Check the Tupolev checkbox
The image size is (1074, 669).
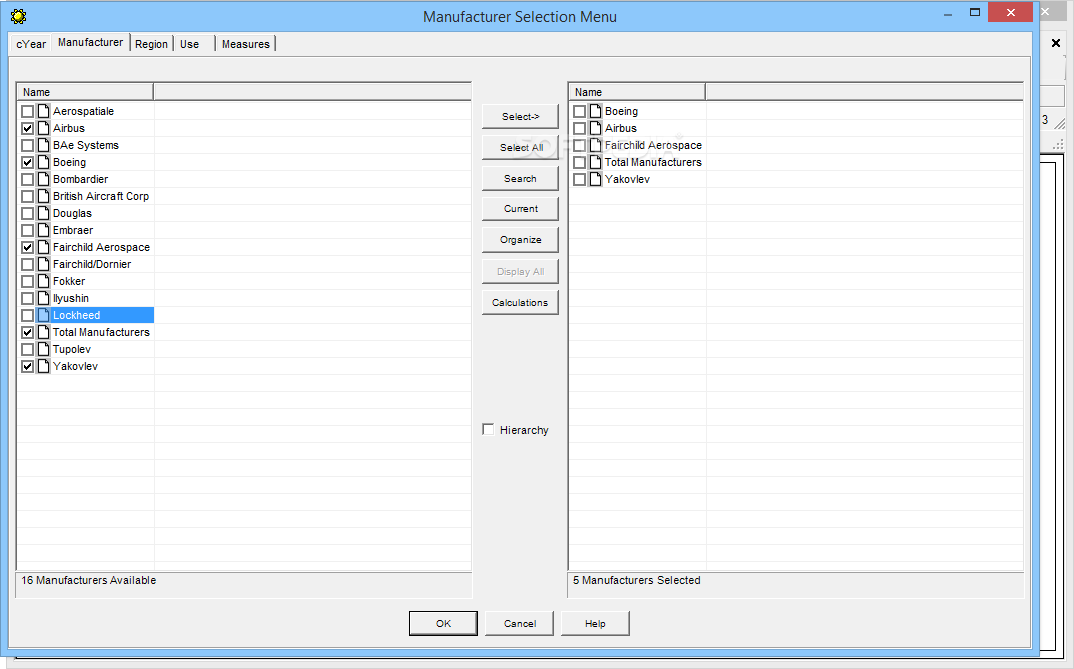tap(27, 349)
